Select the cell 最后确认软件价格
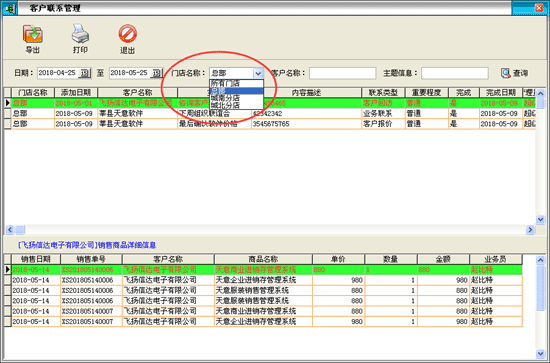The width and height of the screenshot is (550, 363). pos(214,124)
